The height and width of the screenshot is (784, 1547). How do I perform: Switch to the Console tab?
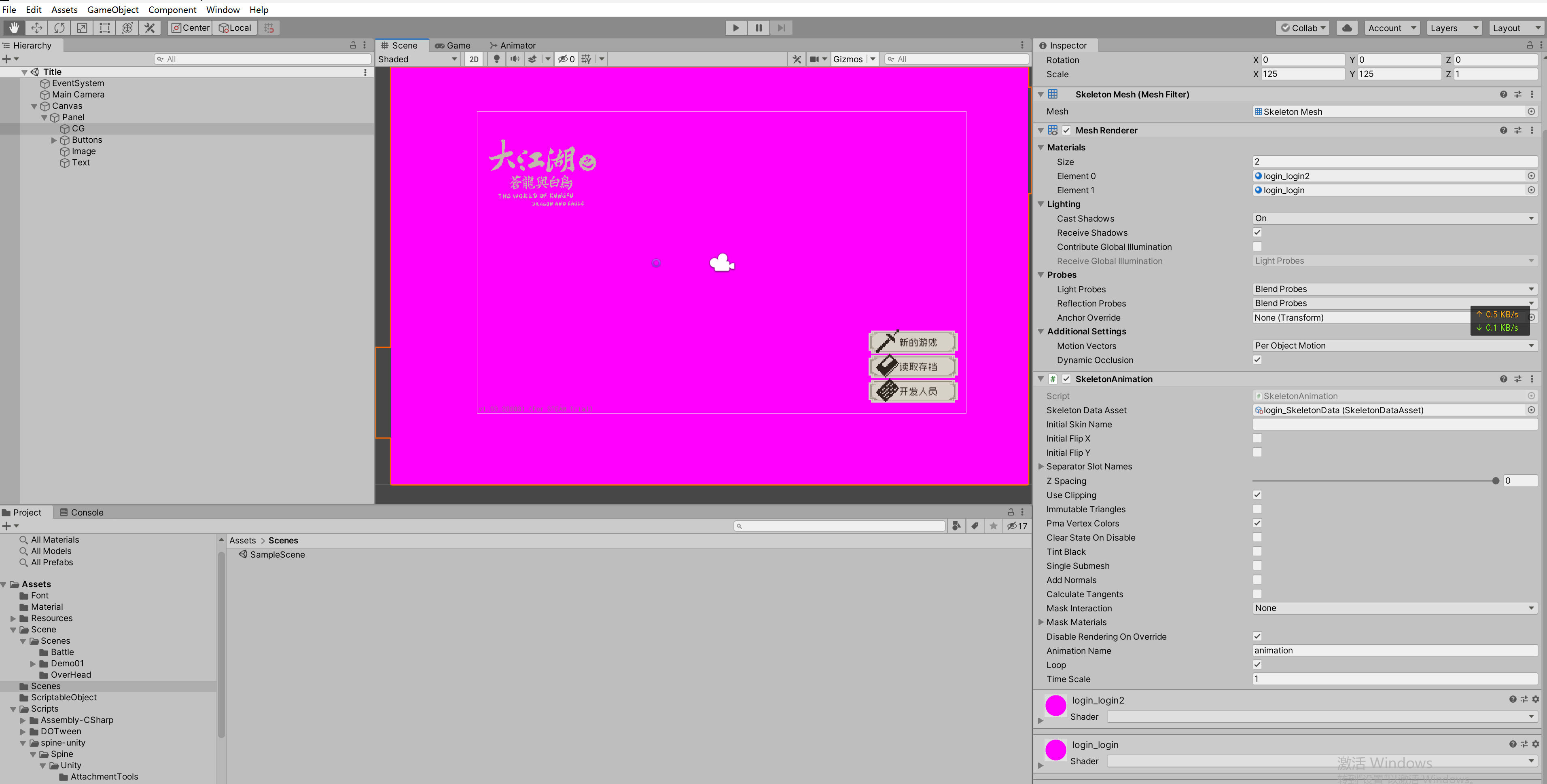(82, 512)
